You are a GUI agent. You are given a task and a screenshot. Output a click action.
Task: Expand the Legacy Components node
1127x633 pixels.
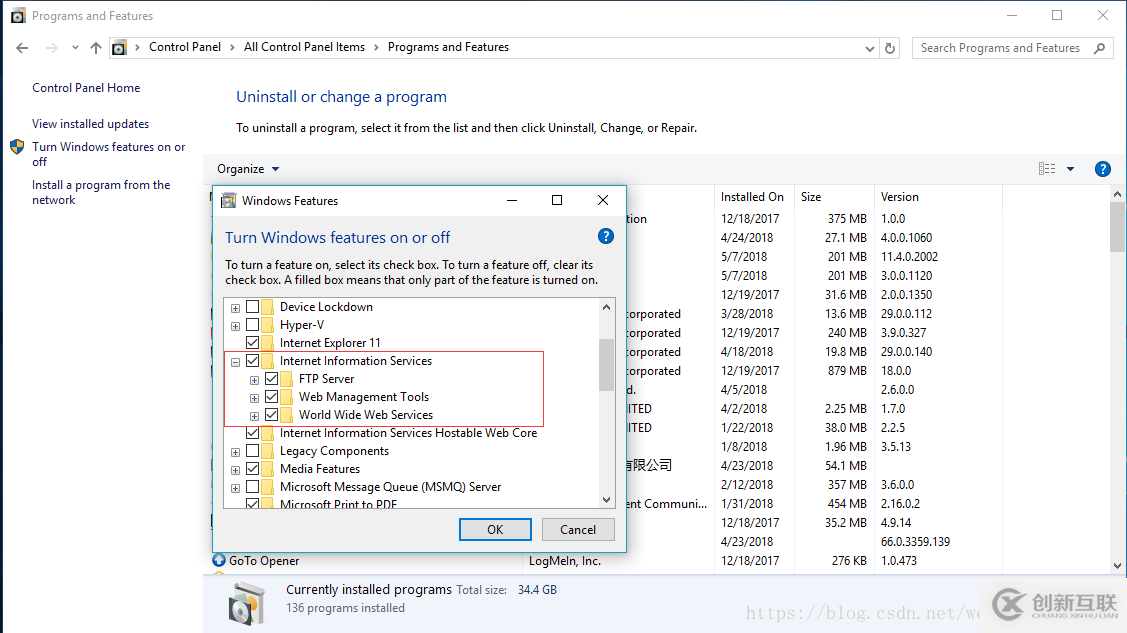[x=235, y=452]
